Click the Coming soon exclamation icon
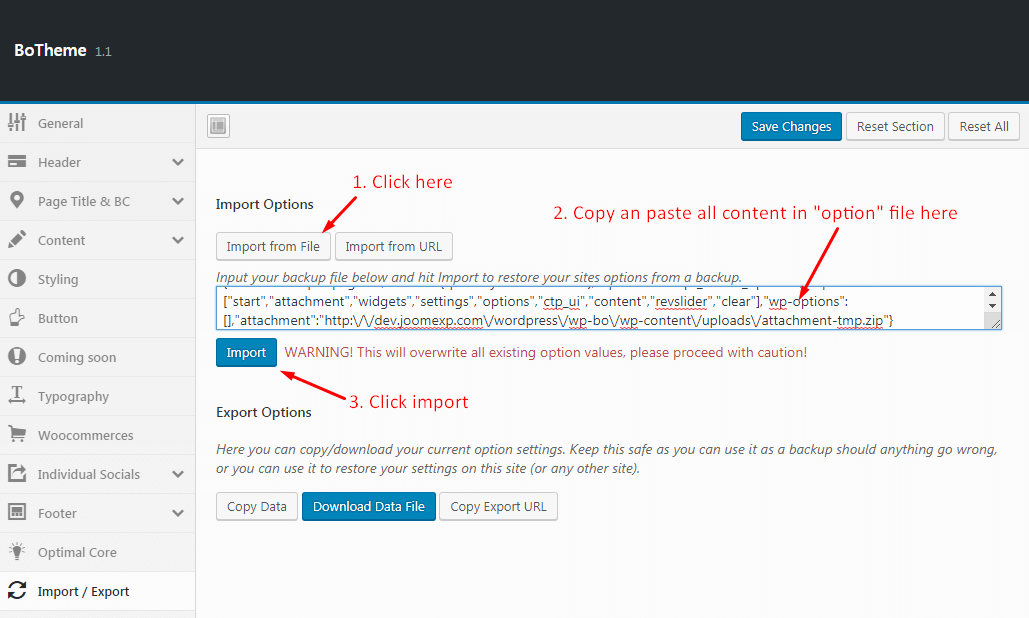The width and height of the screenshot is (1029, 618). (17, 357)
